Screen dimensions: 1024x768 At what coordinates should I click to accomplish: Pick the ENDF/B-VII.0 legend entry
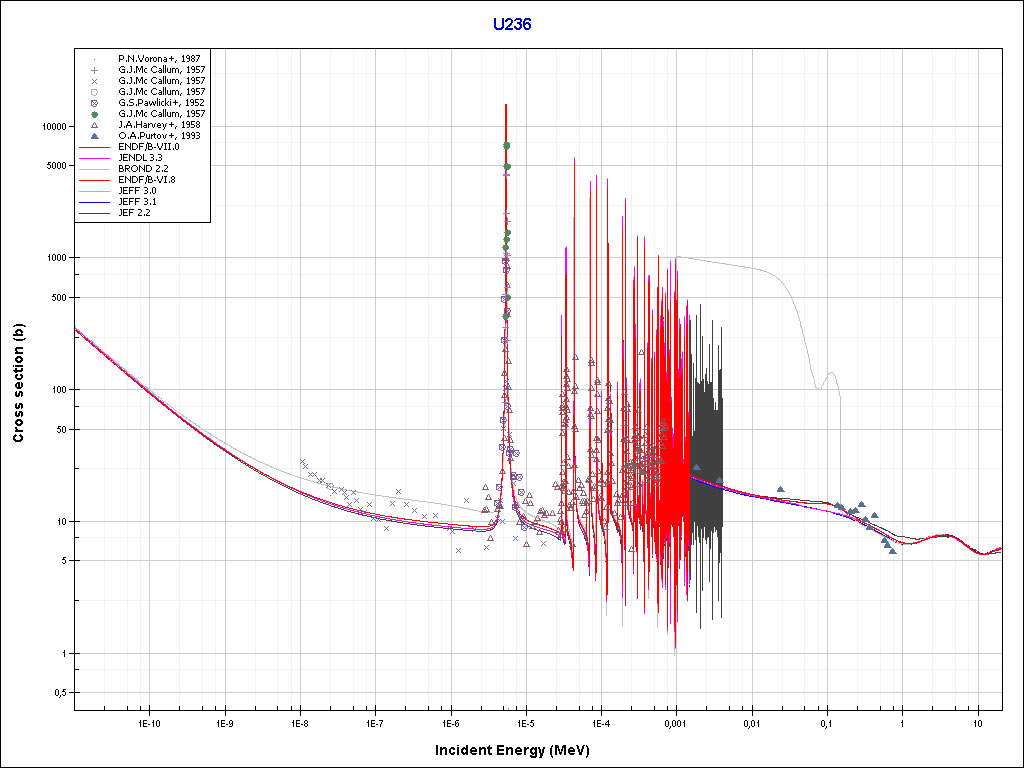148,147
